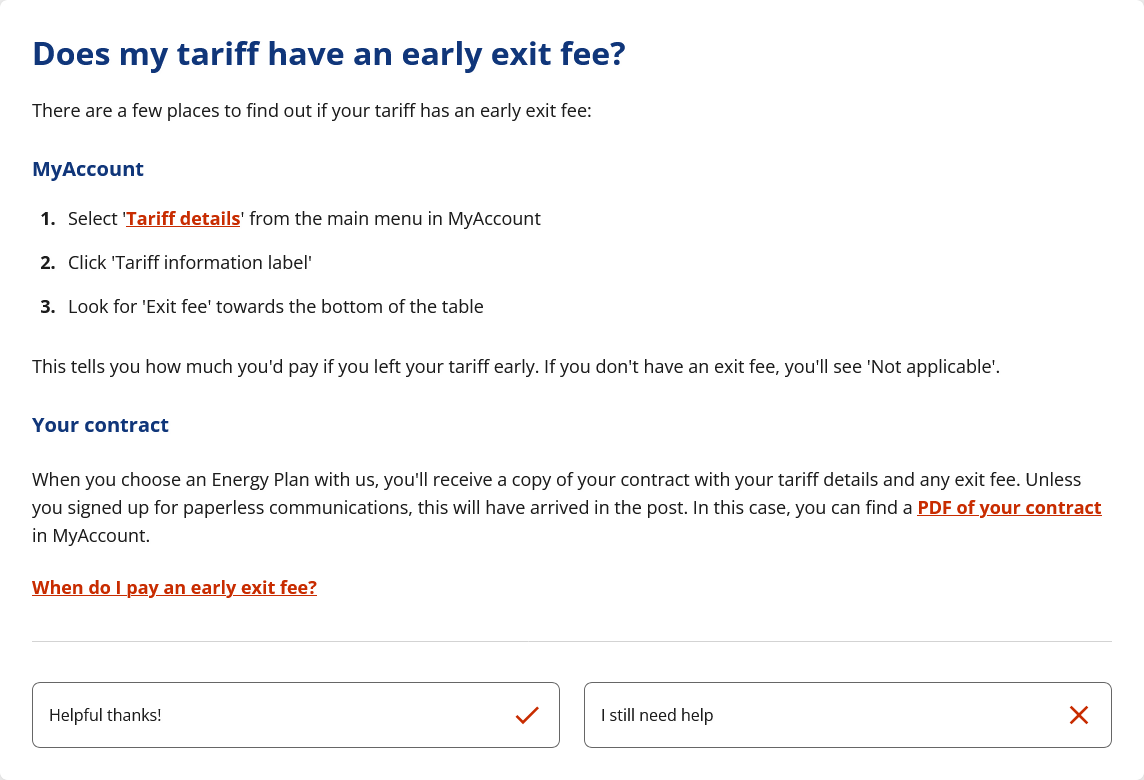Open the 'Tariff details' link
Image resolution: width=1144 pixels, height=780 pixels.
tap(183, 218)
